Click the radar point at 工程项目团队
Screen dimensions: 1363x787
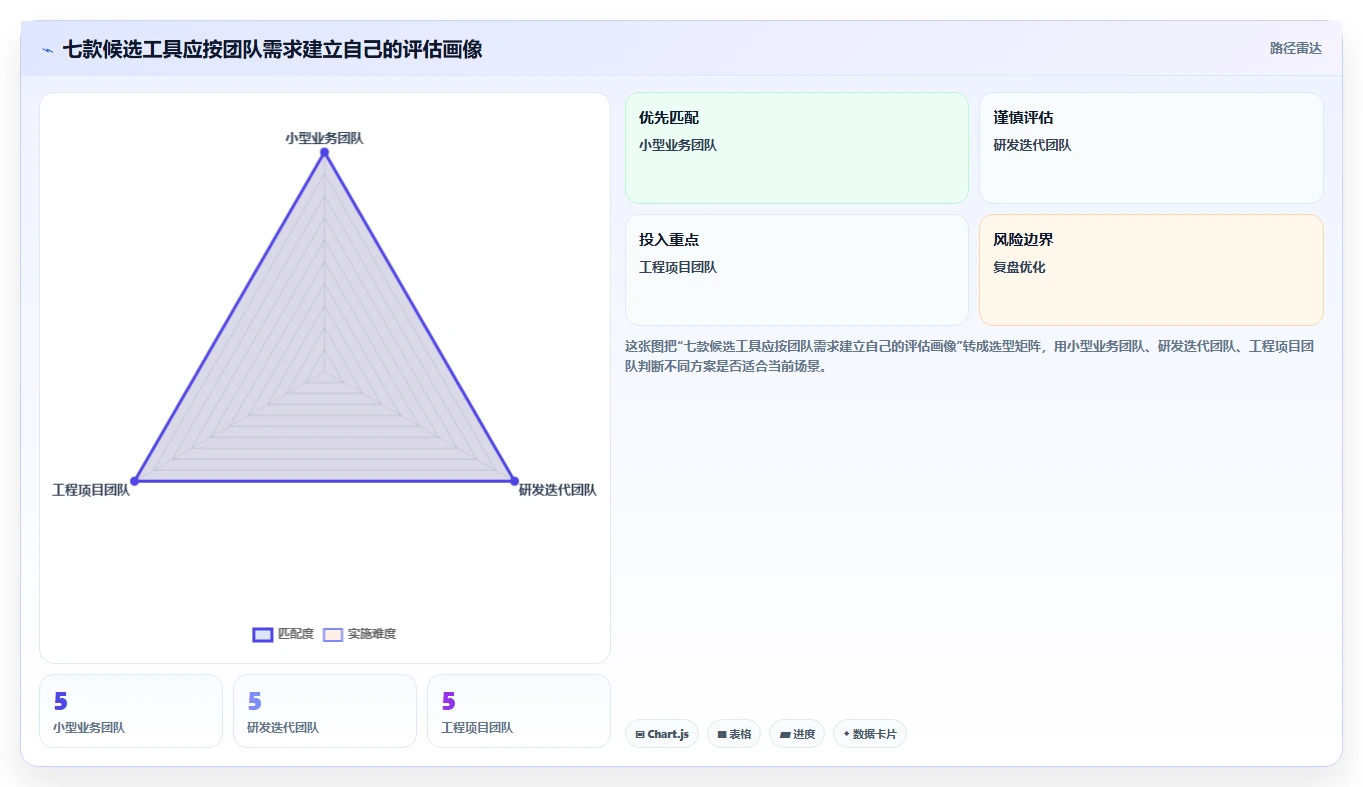134,481
